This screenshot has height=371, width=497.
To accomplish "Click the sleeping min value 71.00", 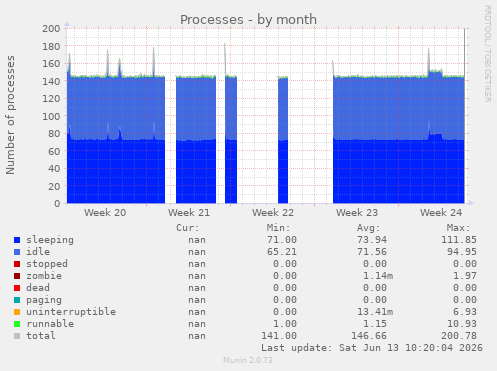I will (x=282, y=240).
